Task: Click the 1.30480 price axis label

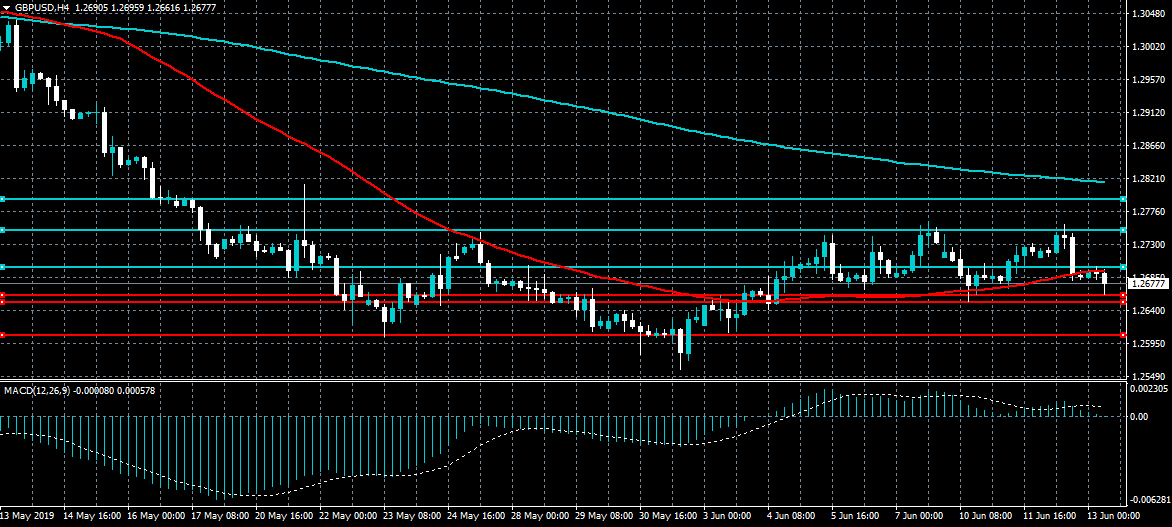Action: point(1148,13)
